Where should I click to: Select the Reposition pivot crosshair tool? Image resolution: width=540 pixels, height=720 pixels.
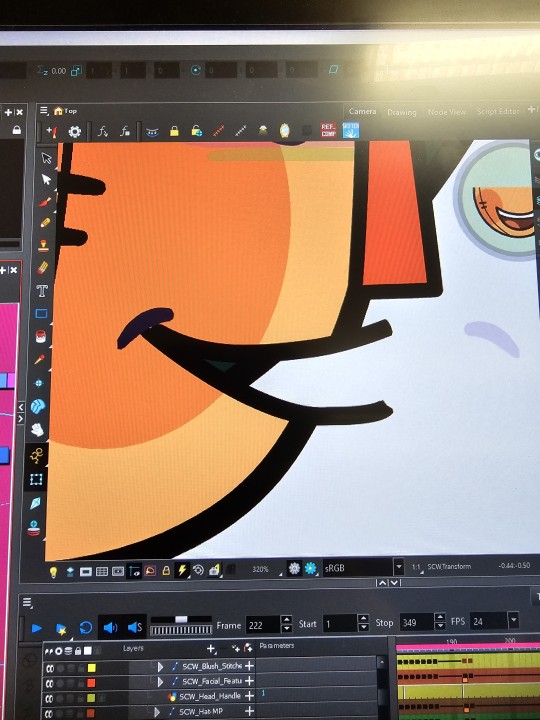click(x=39, y=382)
